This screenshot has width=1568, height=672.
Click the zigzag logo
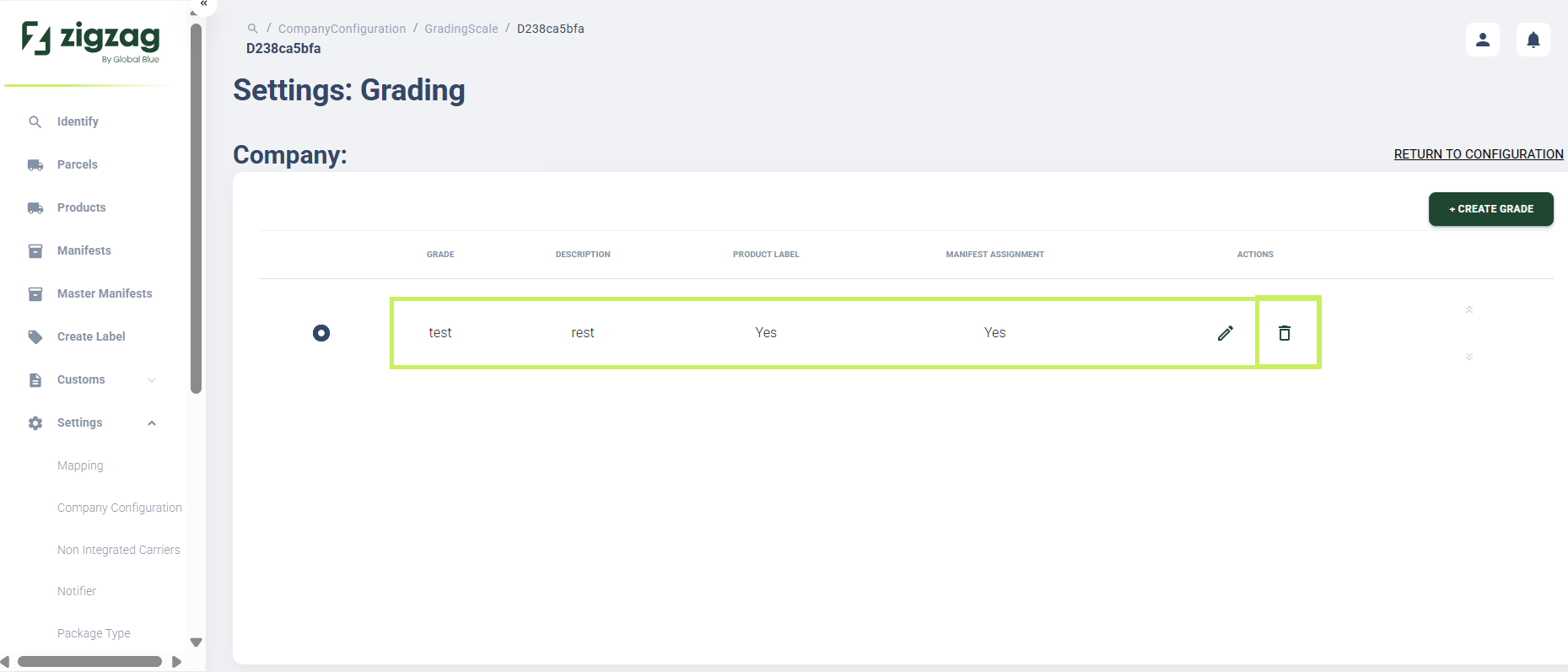[90, 40]
